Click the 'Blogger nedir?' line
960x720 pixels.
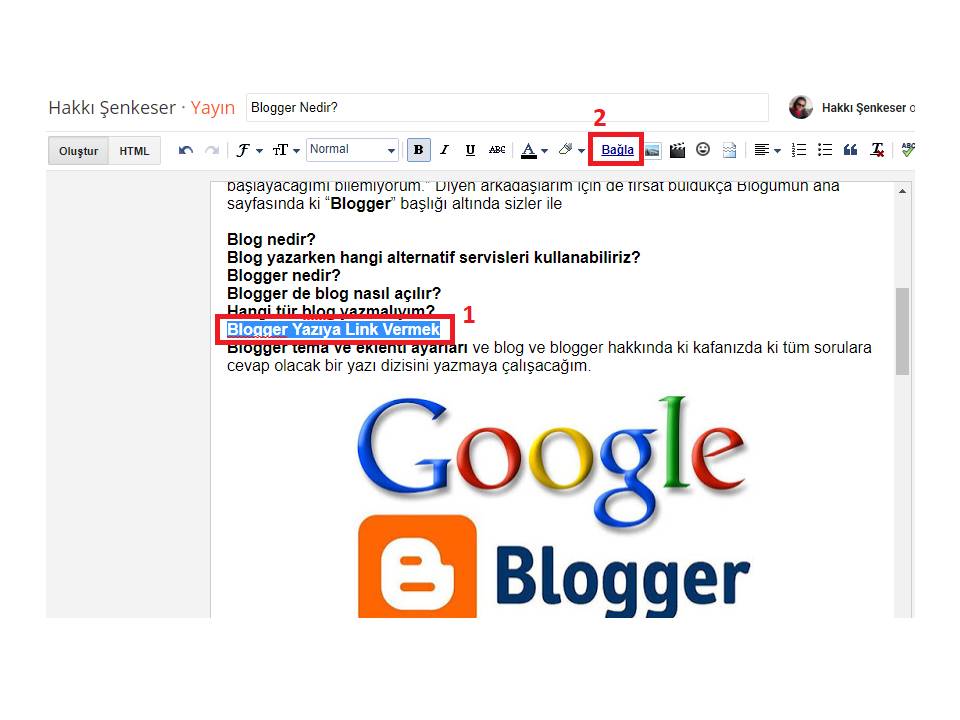tap(283, 276)
